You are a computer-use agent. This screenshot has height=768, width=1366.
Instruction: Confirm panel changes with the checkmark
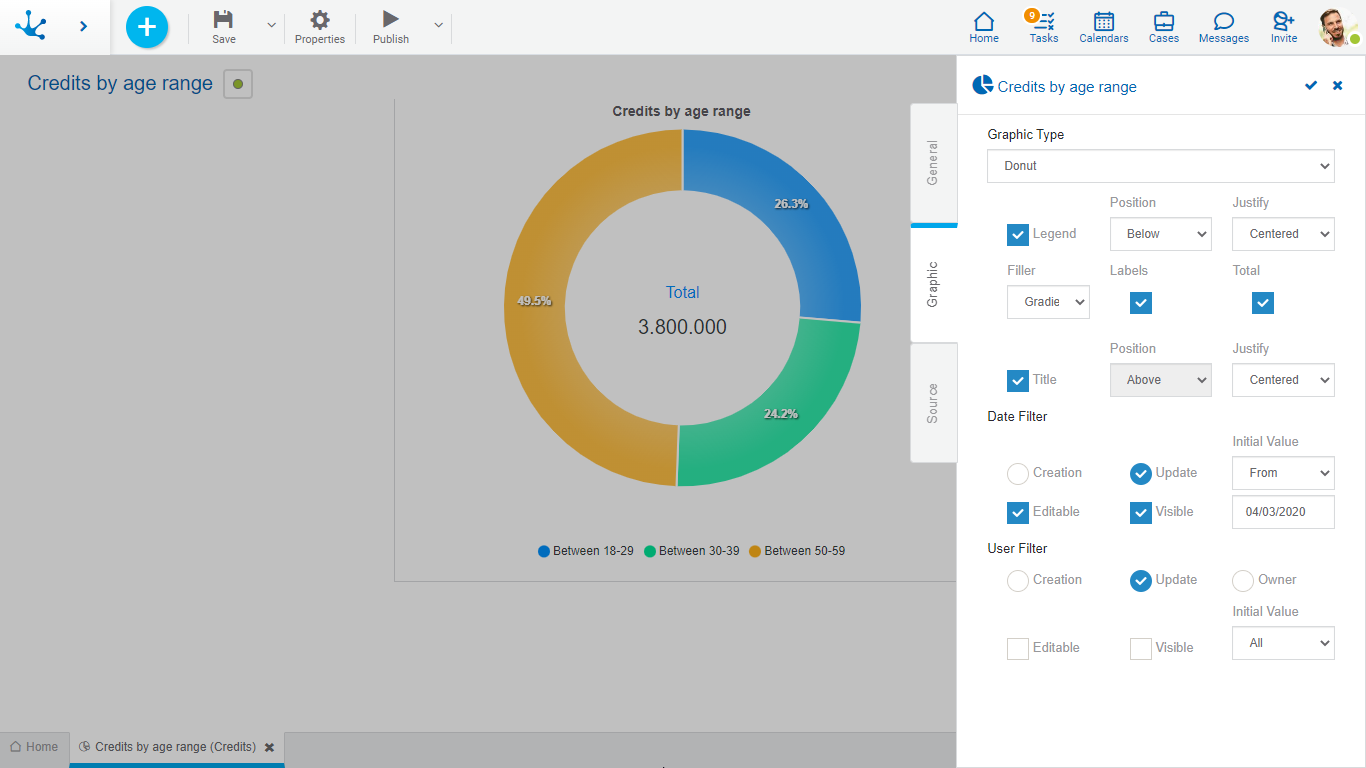[x=1311, y=86]
